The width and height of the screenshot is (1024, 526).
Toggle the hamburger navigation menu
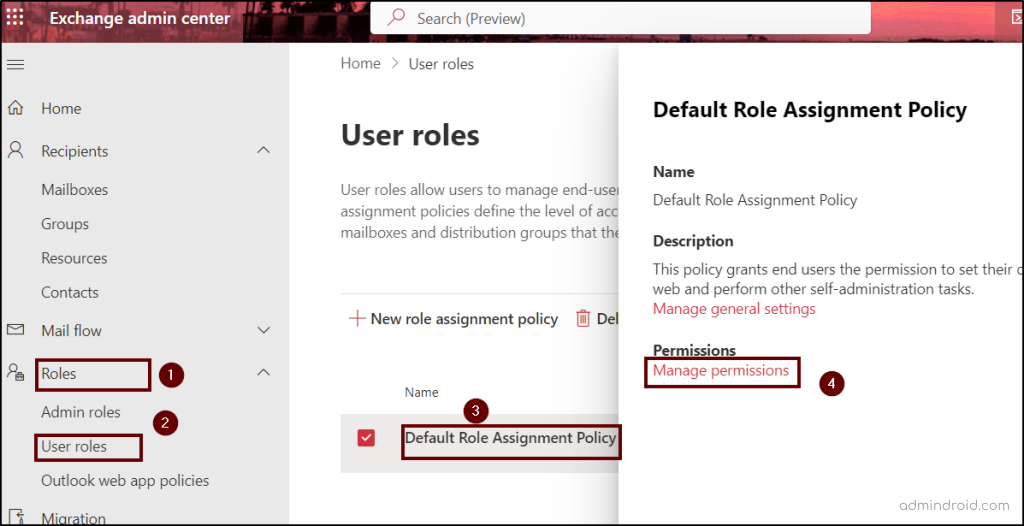15,64
